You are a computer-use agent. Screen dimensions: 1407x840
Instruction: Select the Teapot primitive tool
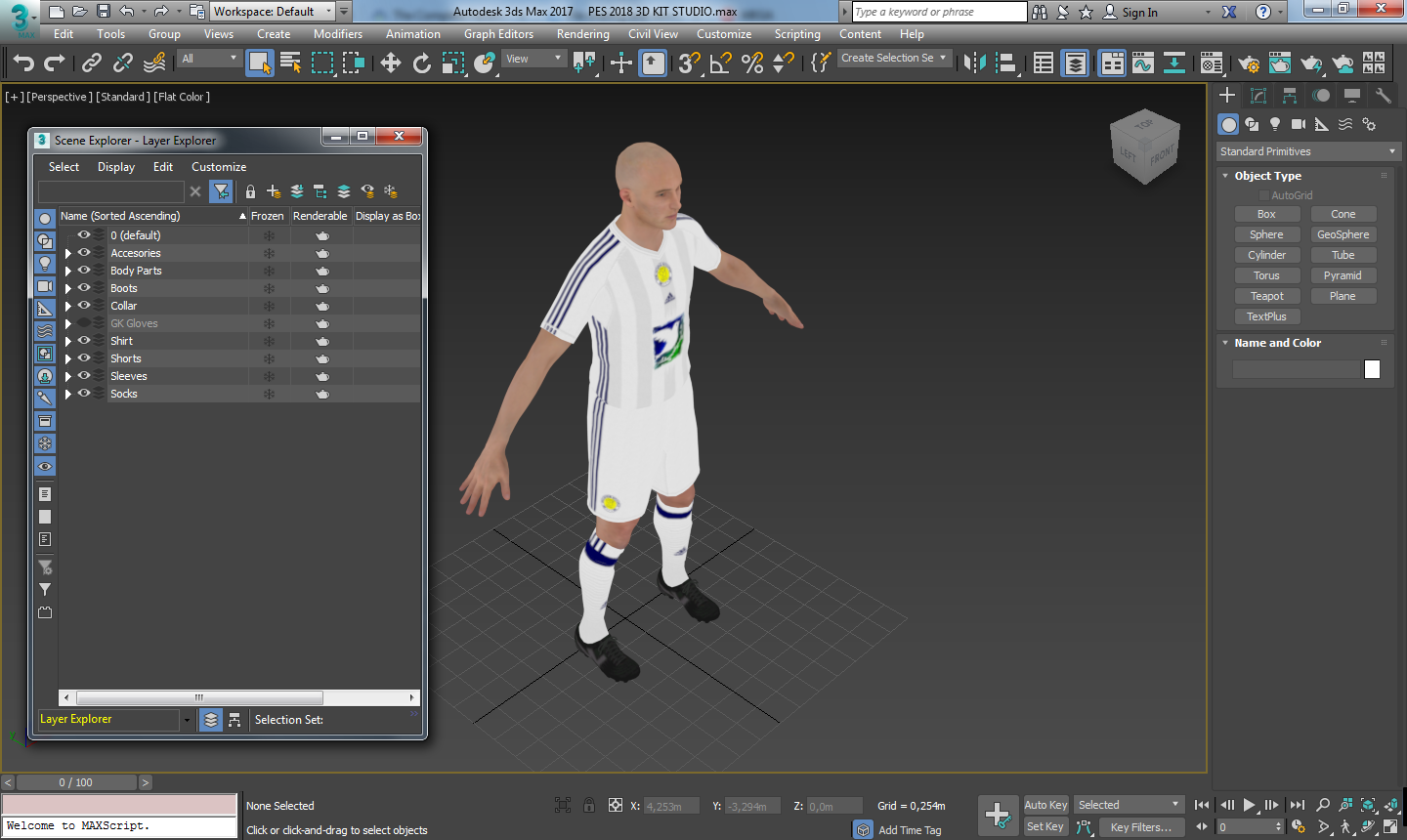click(x=1267, y=295)
